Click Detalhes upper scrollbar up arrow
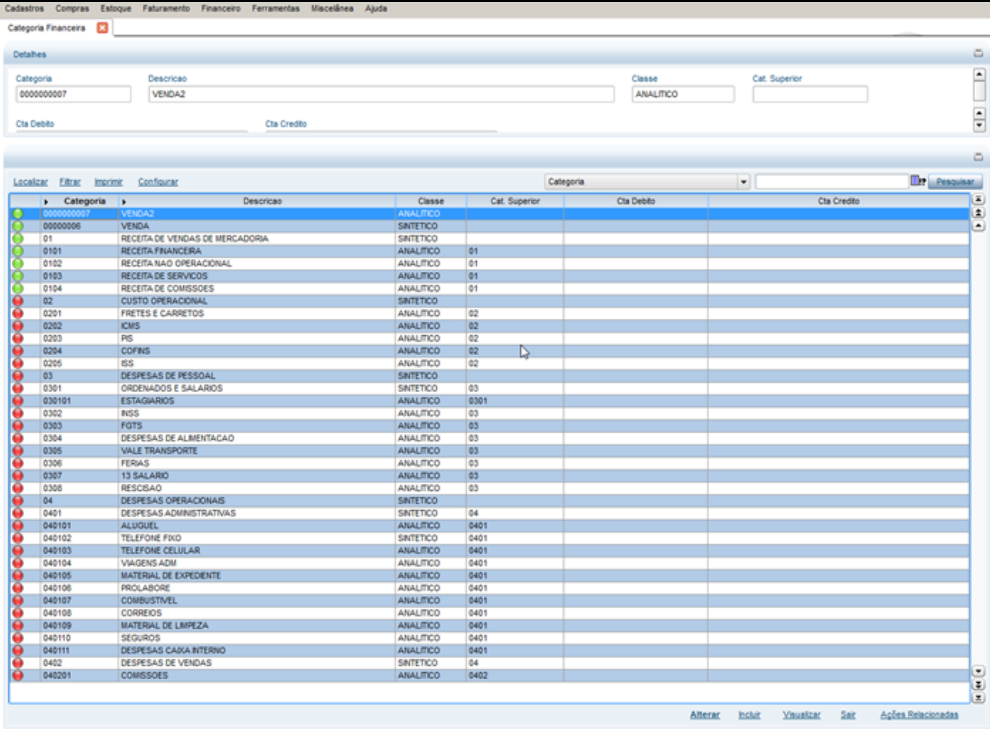Image resolution: width=990 pixels, height=729 pixels. coord(979,74)
